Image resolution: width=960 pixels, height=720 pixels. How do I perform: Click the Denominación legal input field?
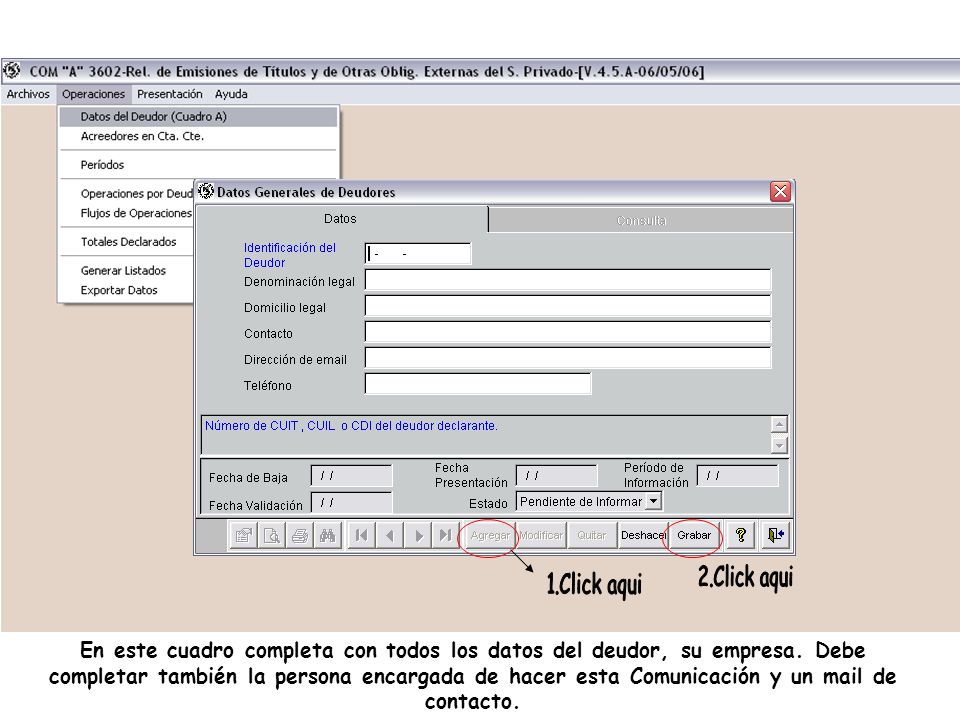point(568,280)
